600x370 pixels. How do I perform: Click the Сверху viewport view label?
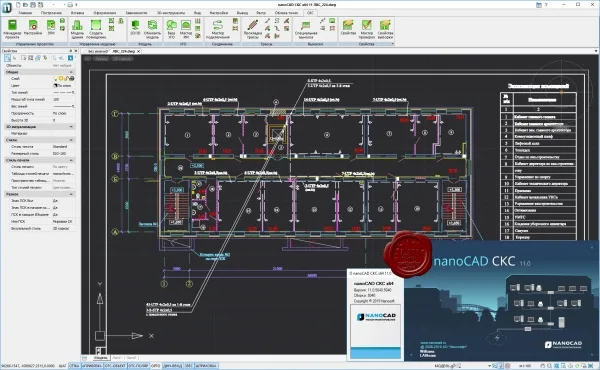click(x=101, y=59)
